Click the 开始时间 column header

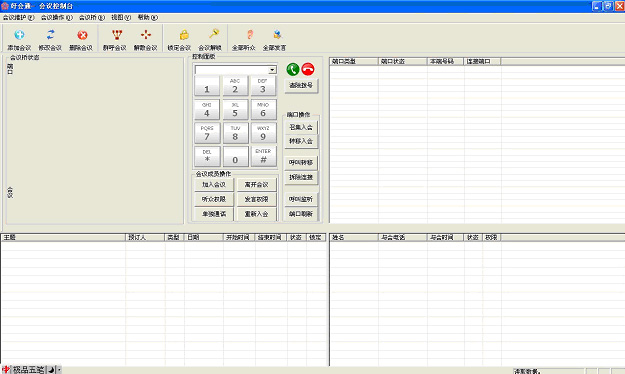point(239,238)
